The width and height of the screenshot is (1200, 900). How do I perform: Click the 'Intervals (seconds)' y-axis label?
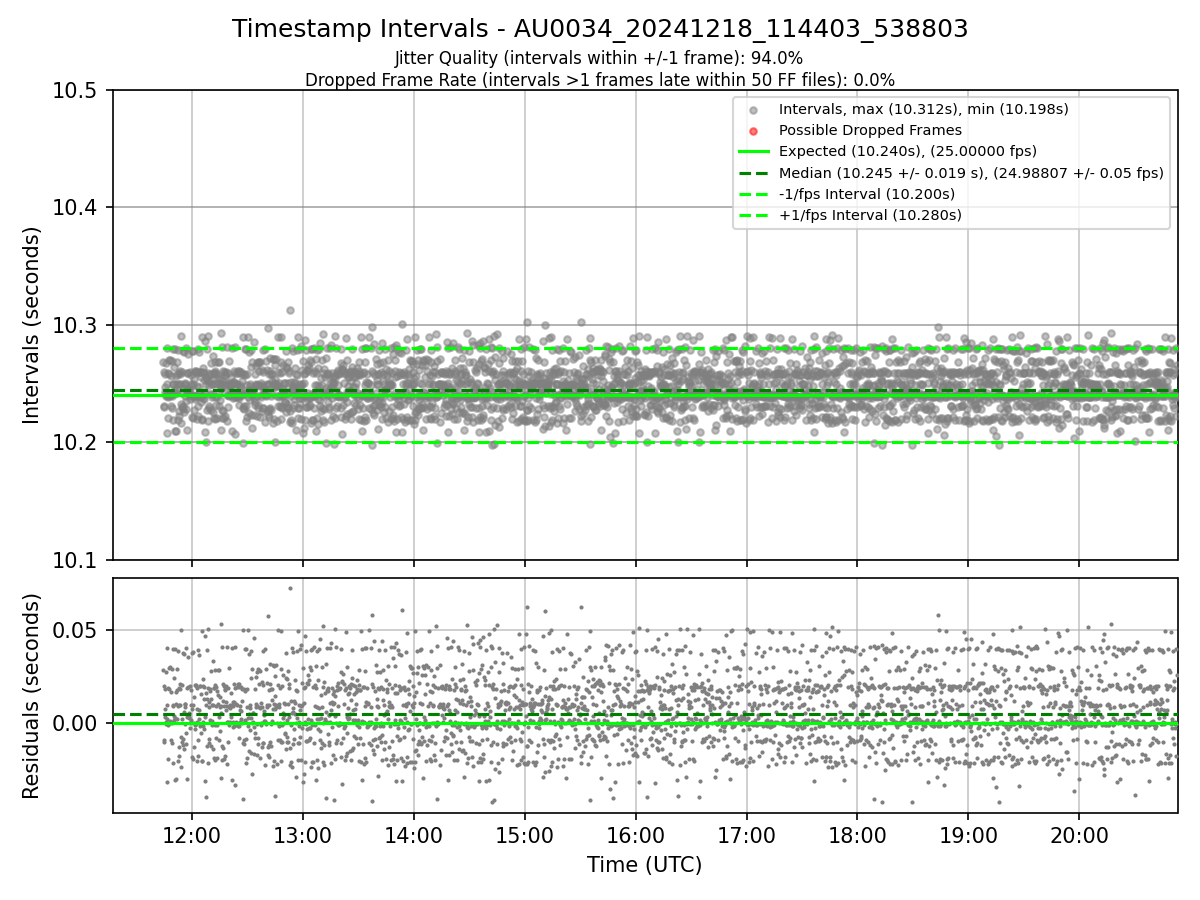[x=32, y=325]
